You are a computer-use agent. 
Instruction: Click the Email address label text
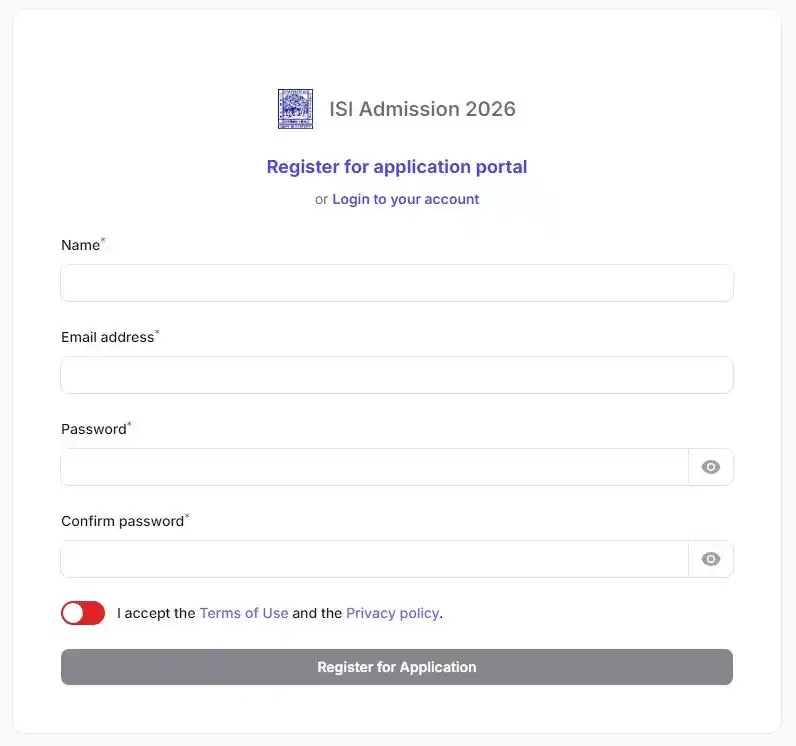coord(108,337)
